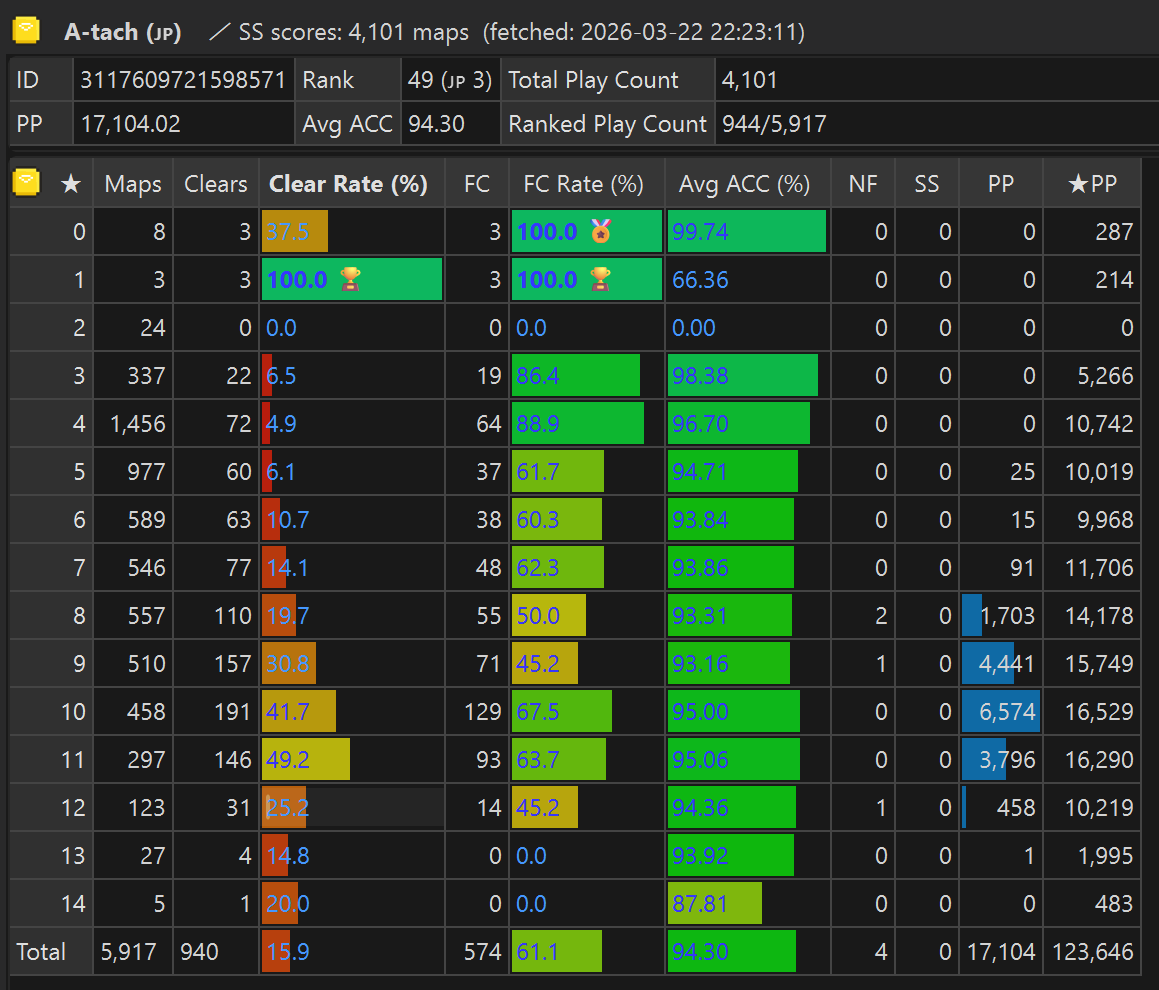Click the trophy icon in star 1 FC Rate

(x=601, y=279)
